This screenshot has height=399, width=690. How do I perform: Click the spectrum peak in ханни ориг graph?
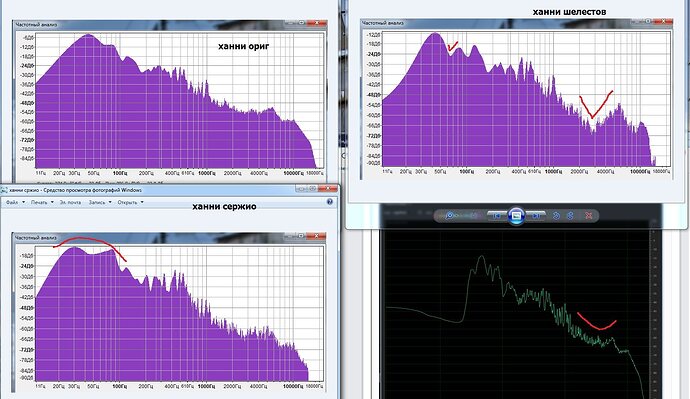[x=89, y=35]
